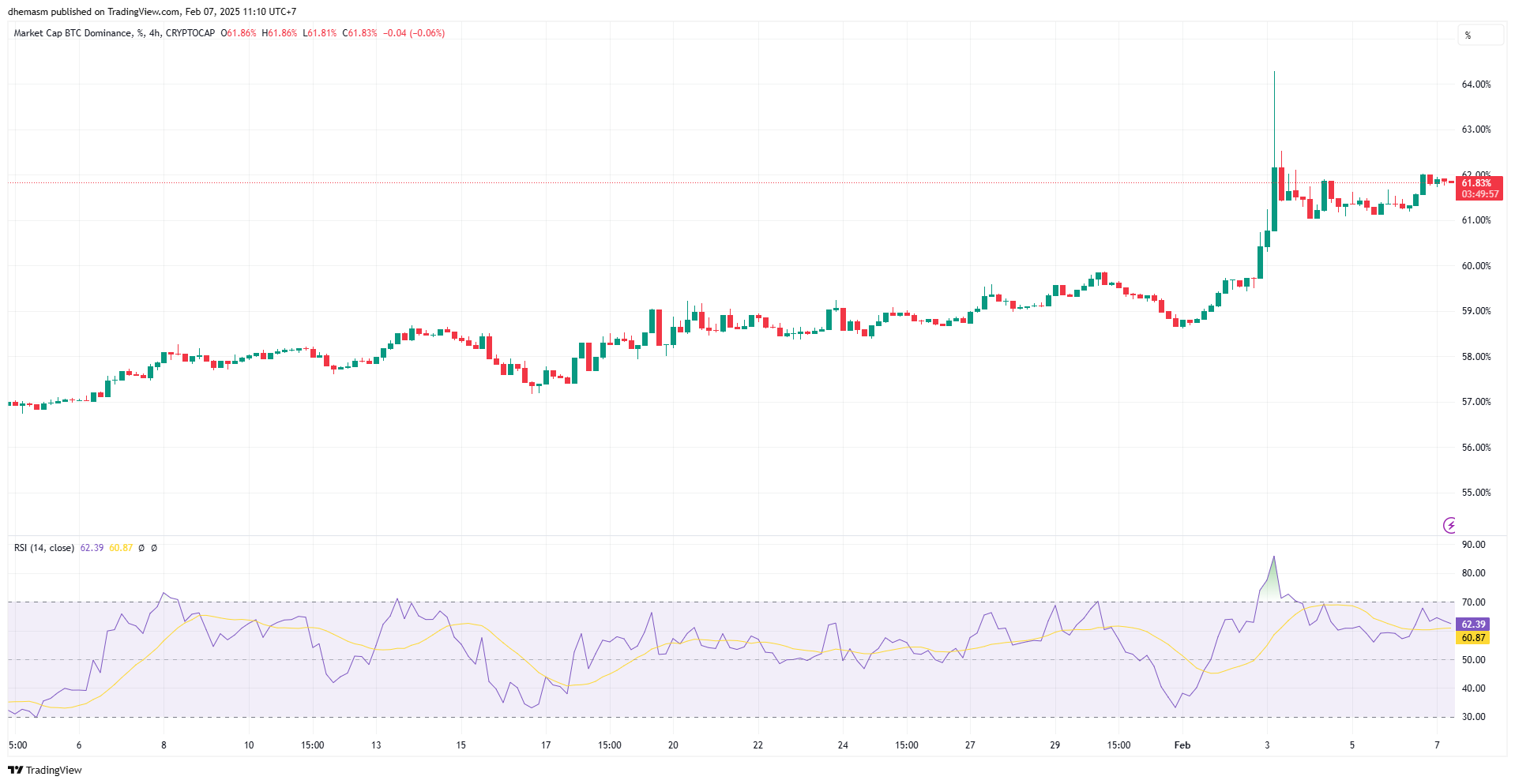Click the date 20 on the time axis

673,745
